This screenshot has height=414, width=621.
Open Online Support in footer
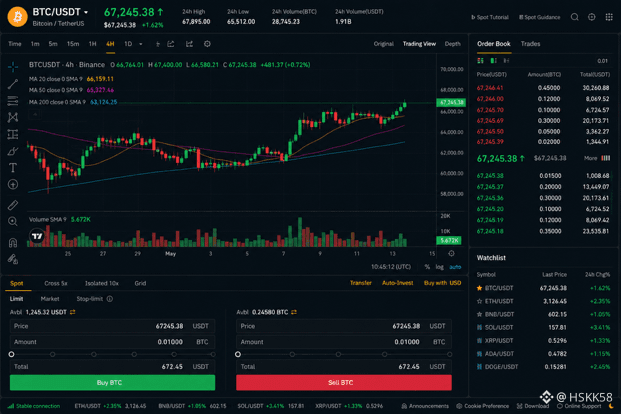[579, 406]
